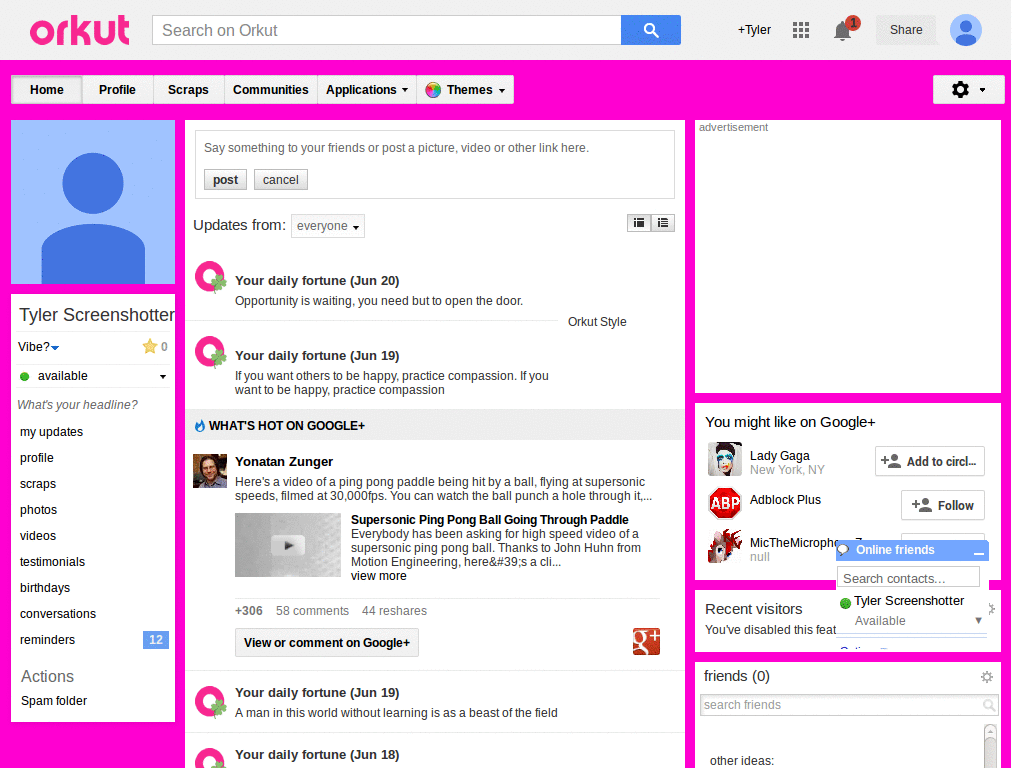The width and height of the screenshot is (1024, 768).
Task: Follow Adblock Plus
Action: click(x=942, y=505)
